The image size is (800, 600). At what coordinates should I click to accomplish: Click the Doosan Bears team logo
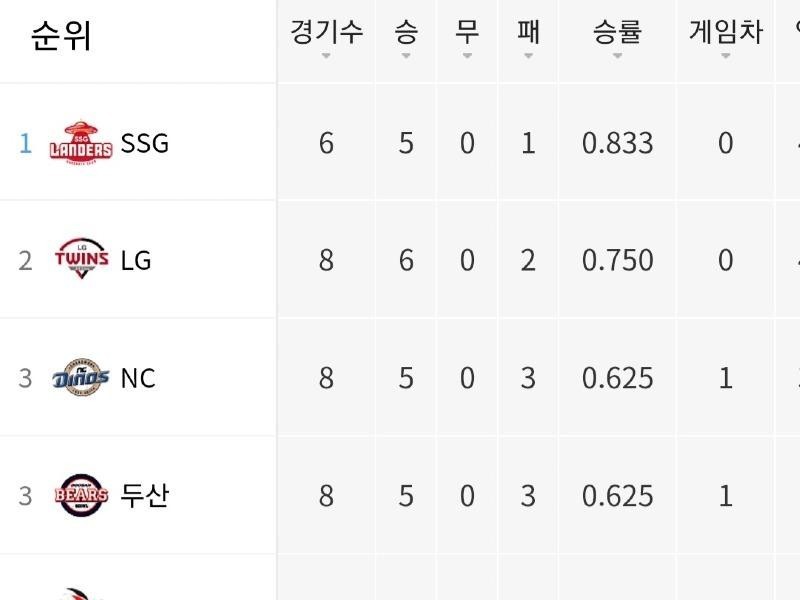(x=81, y=495)
